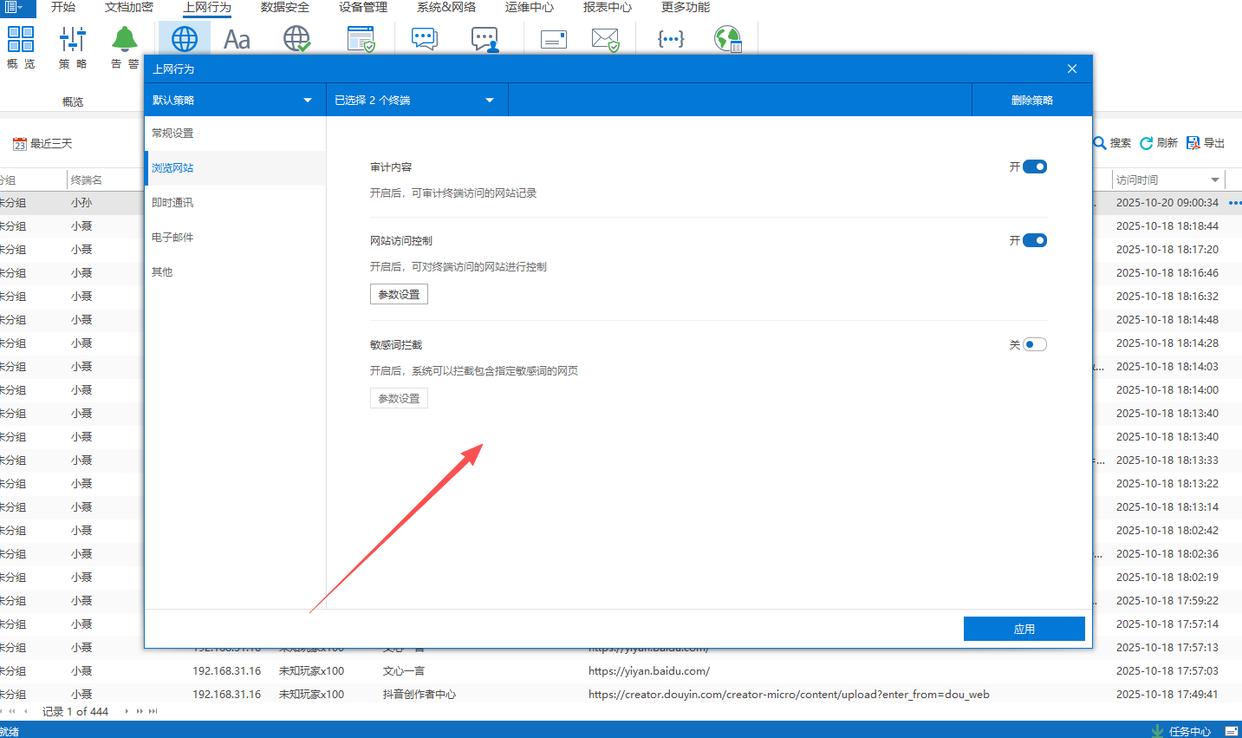Select 即时通讯 in the left sidebar

[172, 203]
